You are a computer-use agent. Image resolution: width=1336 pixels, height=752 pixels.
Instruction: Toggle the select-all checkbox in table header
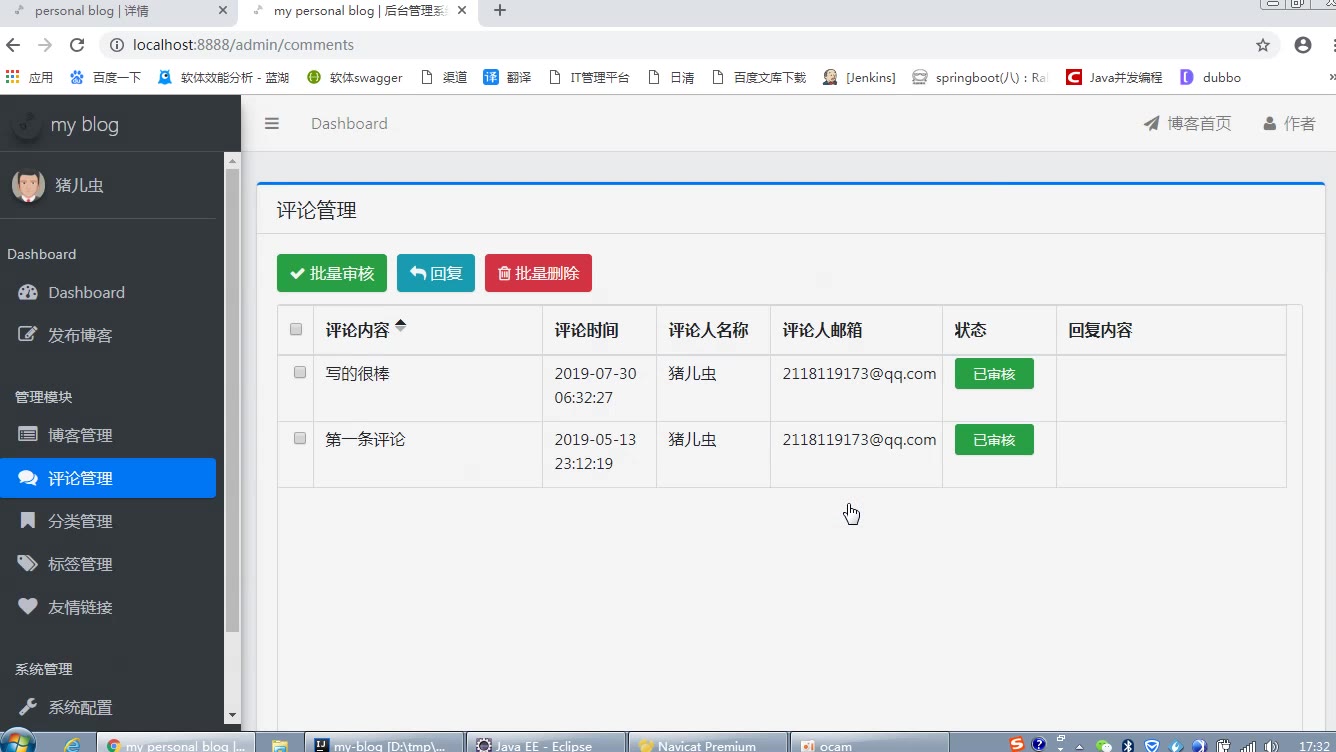pyautogui.click(x=296, y=329)
